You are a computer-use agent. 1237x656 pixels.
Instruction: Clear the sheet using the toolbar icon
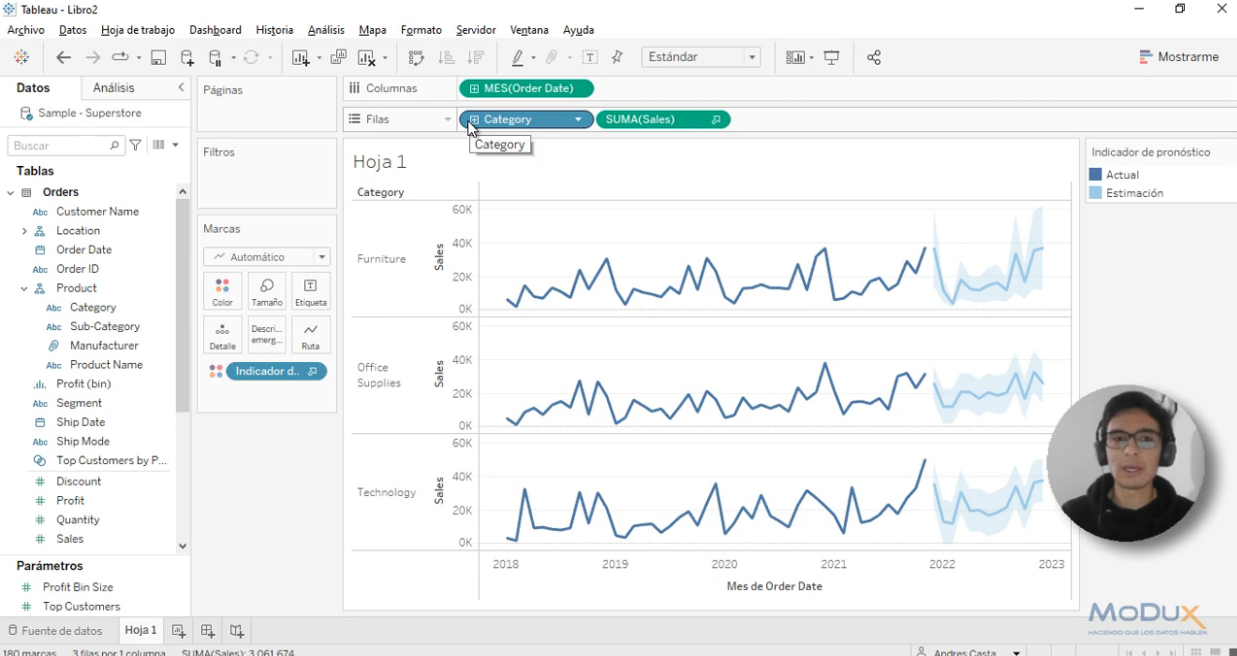[368, 57]
